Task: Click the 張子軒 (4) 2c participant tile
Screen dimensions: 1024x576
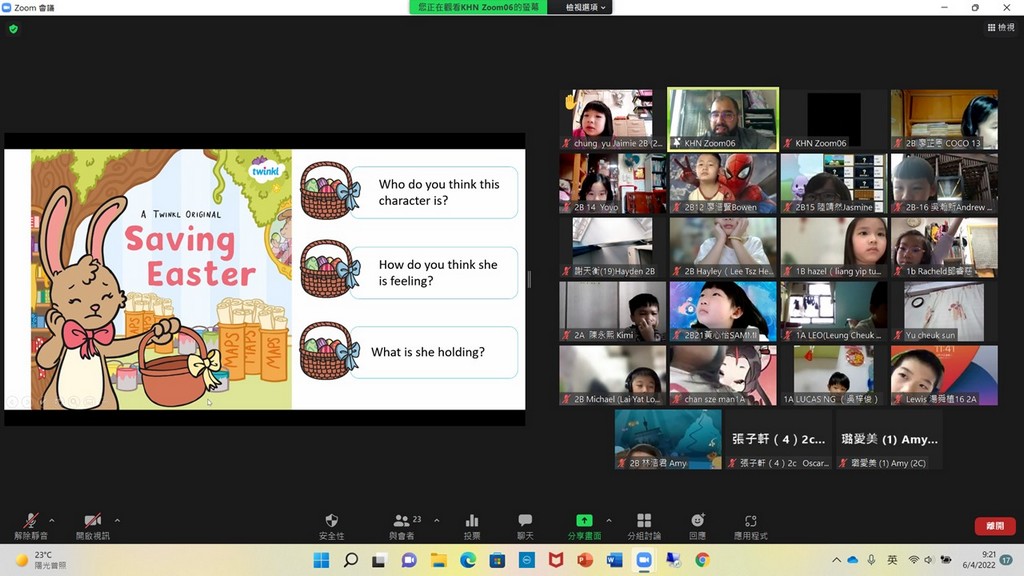Action: [x=778, y=440]
